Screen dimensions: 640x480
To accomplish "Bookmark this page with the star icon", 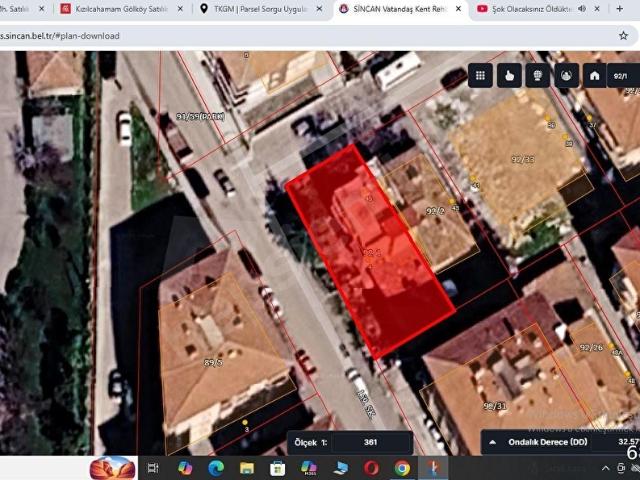I will (x=623, y=36).
